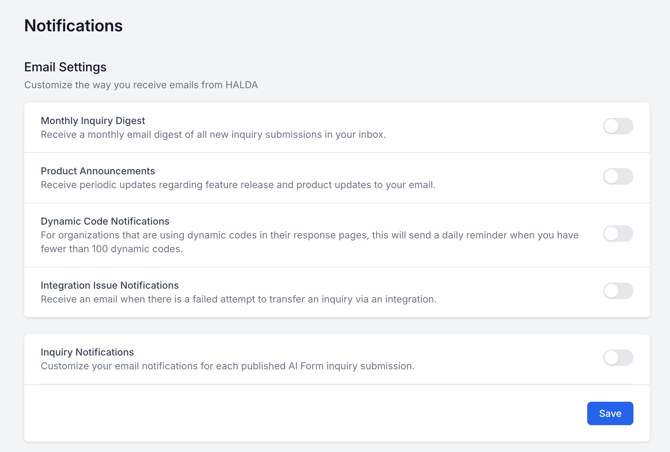670x452 pixels.
Task: Click the monthly email digest description text
Action: coord(213,135)
